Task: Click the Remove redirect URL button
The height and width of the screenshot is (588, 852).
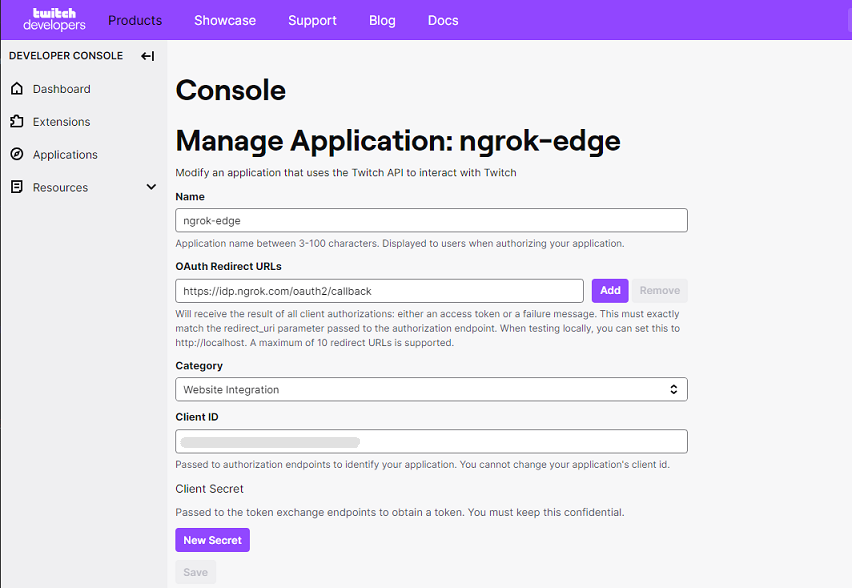Action: (660, 291)
